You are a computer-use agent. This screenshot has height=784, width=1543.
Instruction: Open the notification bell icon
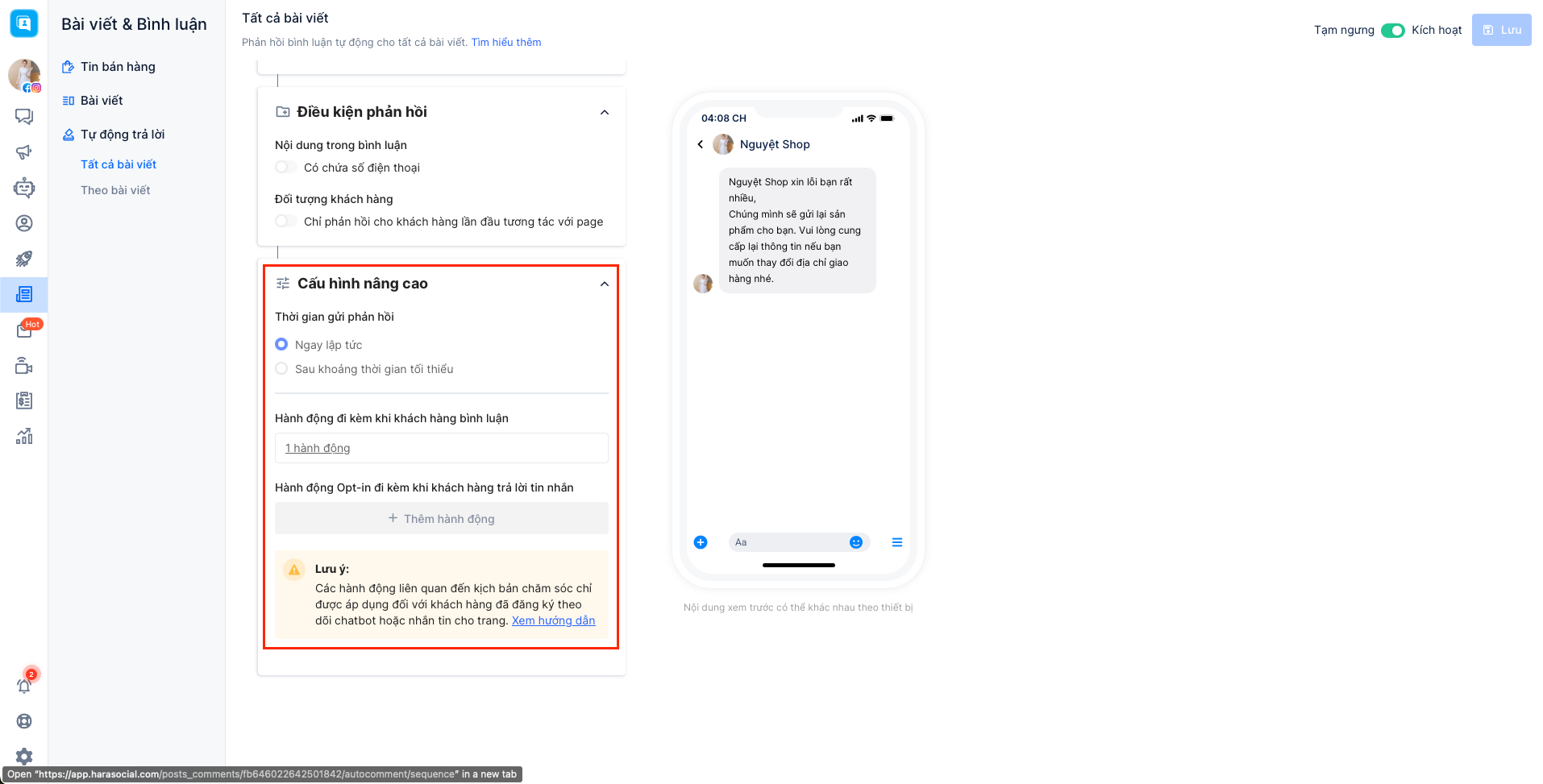coord(24,686)
